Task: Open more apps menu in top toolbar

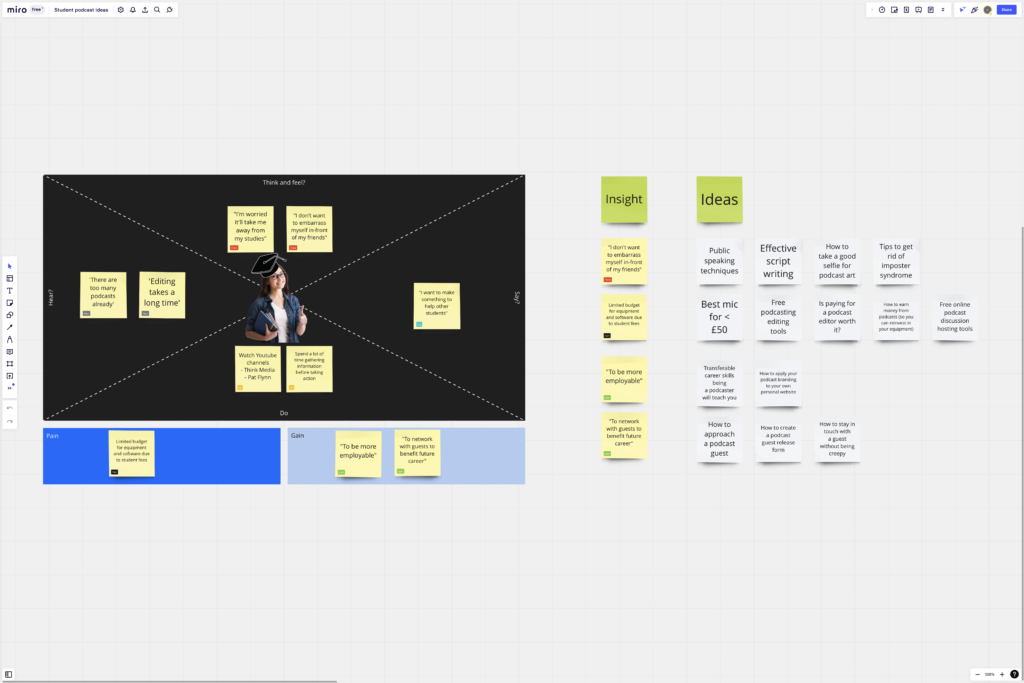Action: click(942, 10)
